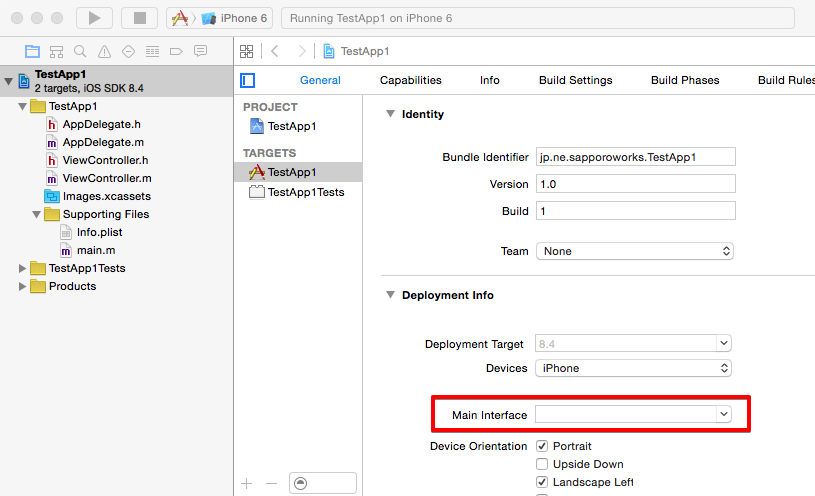Screen dimensions: 815x496
Task: Expand the TestApp1Tests folder
Action: point(22,268)
